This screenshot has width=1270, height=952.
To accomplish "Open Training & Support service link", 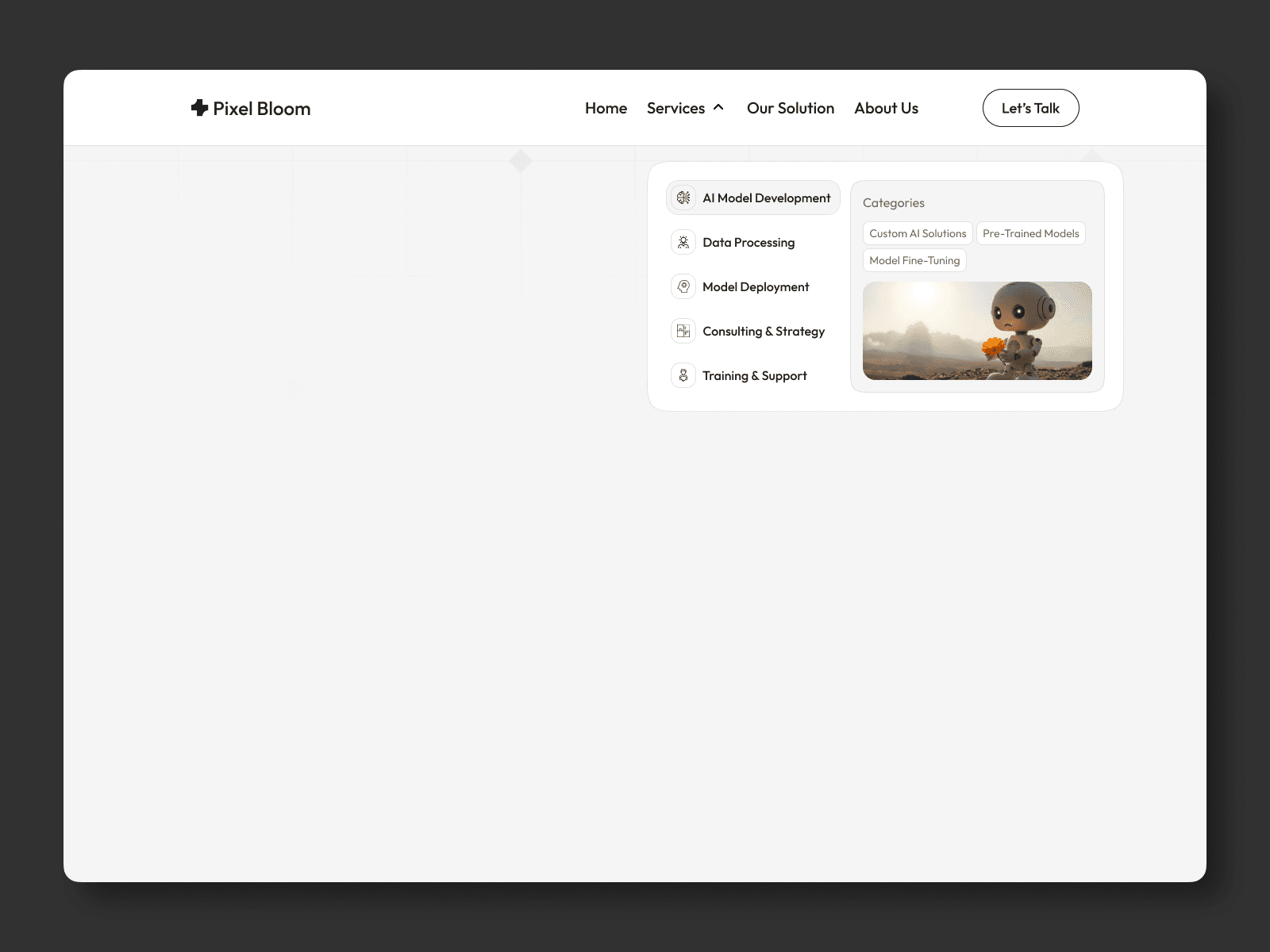I will click(x=754, y=375).
